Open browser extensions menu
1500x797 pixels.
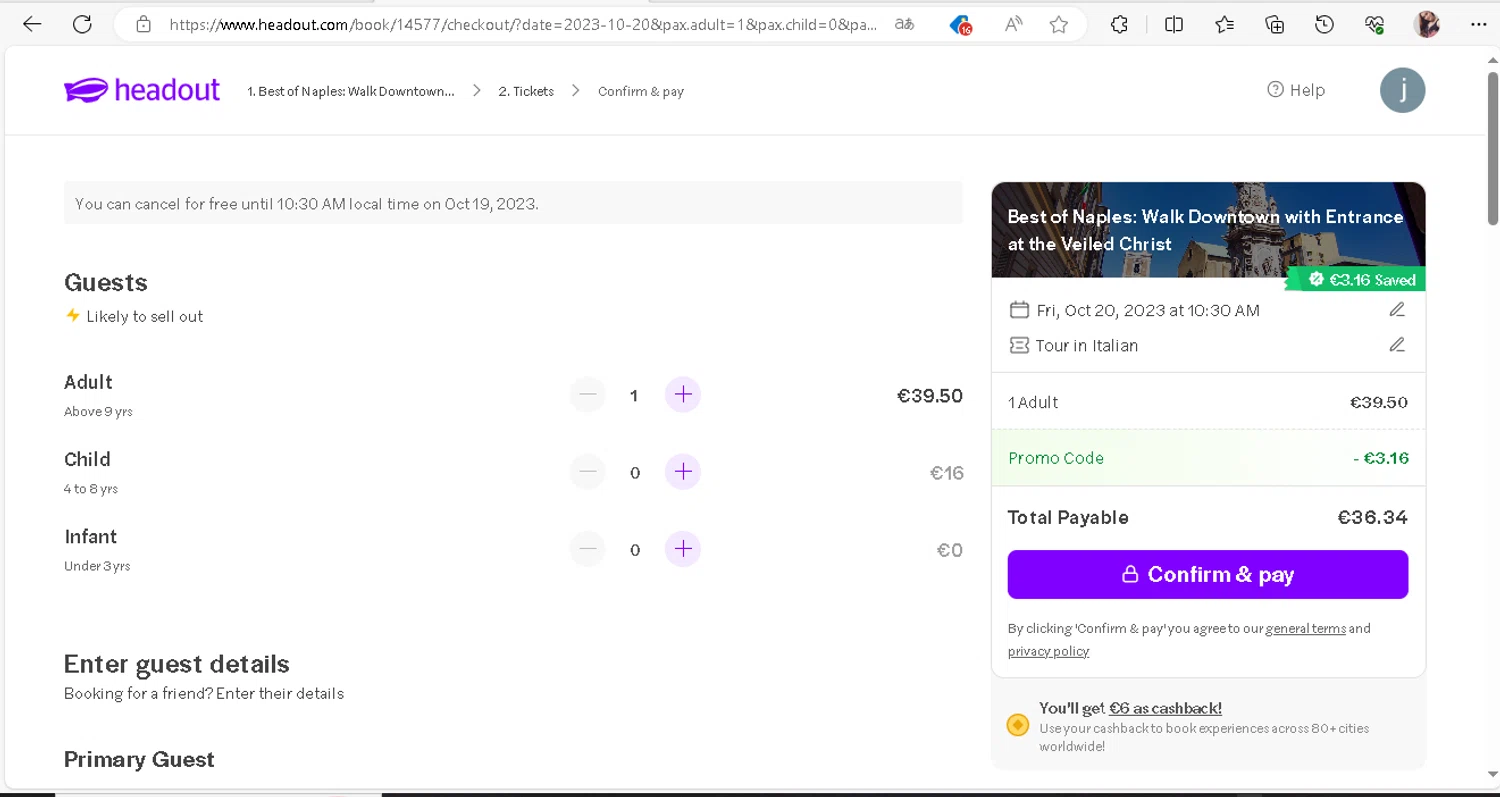tap(1119, 25)
